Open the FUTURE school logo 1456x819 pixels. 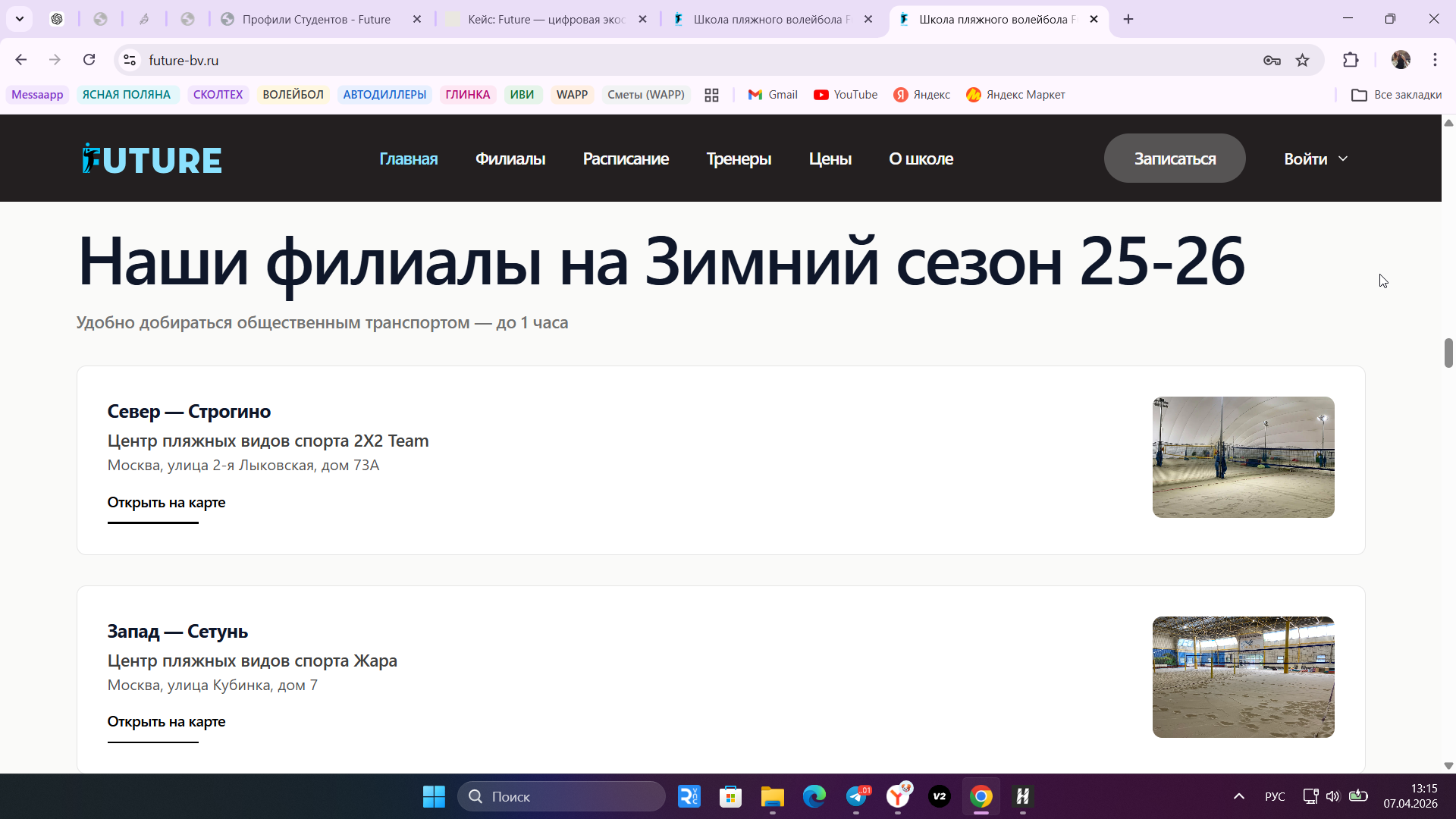151,158
